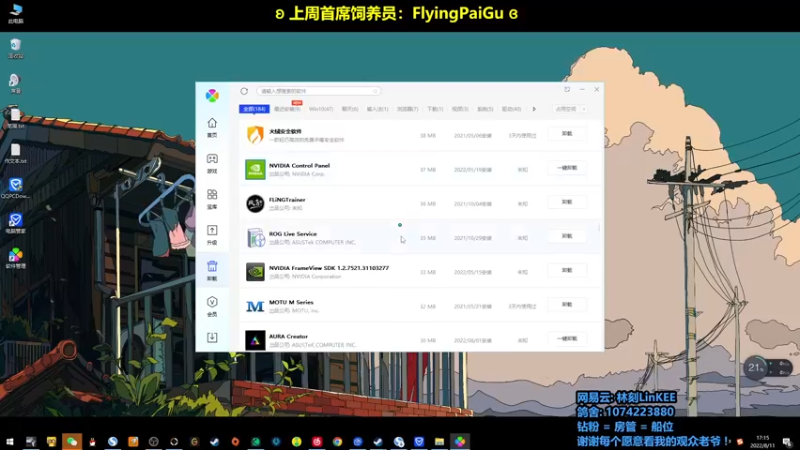The width and height of the screenshot is (800, 450).
Task: Open Google Chrome from the taskbar
Action: pyautogui.click(x=337, y=442)
